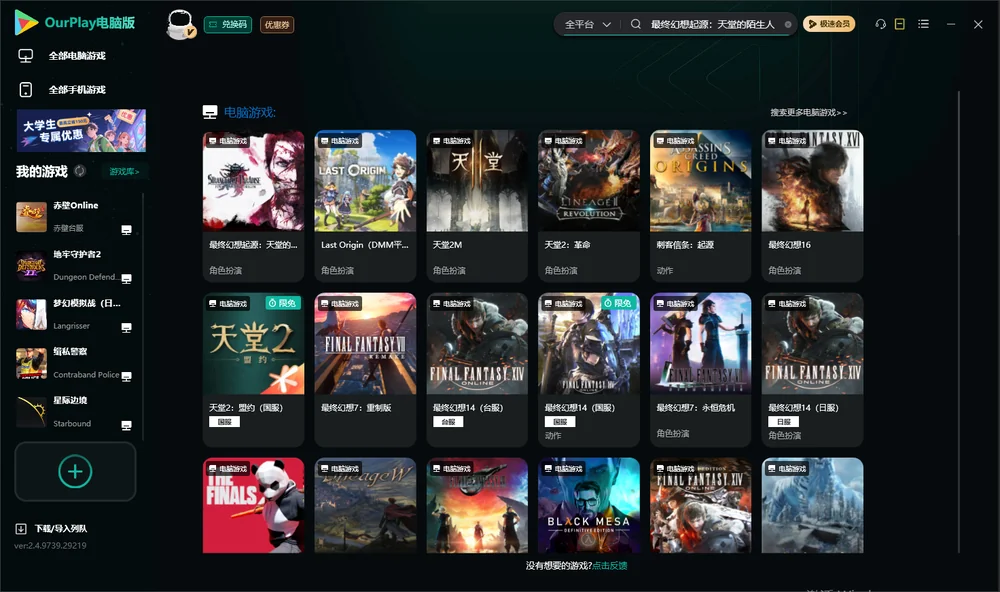Open customer service headset icon
The image size is (1000, 592).
[880, 24]
